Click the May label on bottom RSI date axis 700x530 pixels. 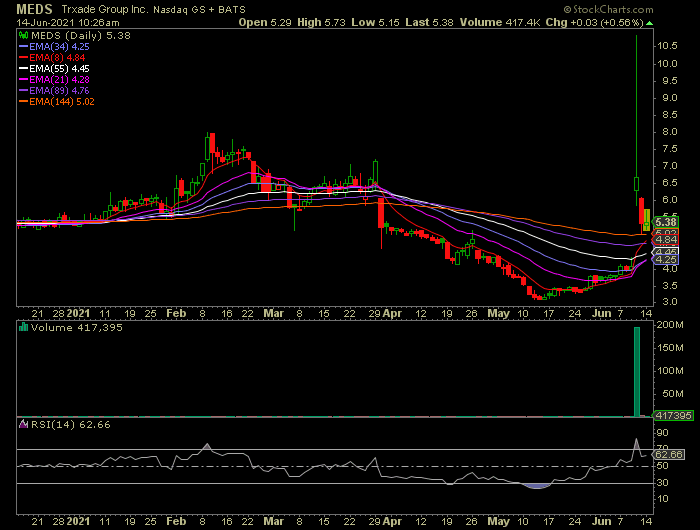click(498, 522)
